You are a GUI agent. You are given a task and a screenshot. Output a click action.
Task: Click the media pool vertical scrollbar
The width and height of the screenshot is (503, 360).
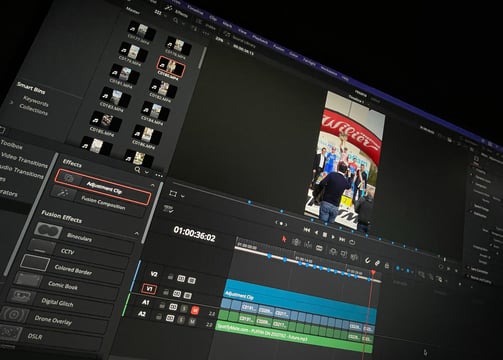pos(203,57)
